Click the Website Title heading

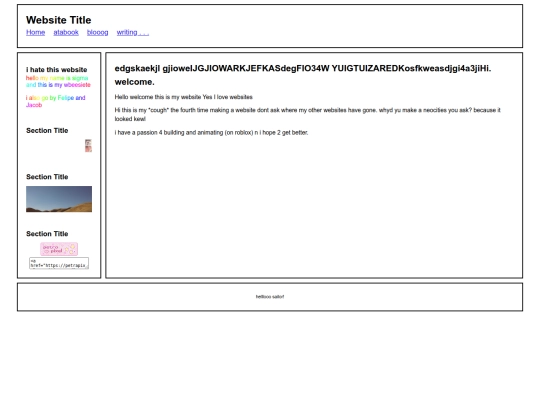[59, 20]
